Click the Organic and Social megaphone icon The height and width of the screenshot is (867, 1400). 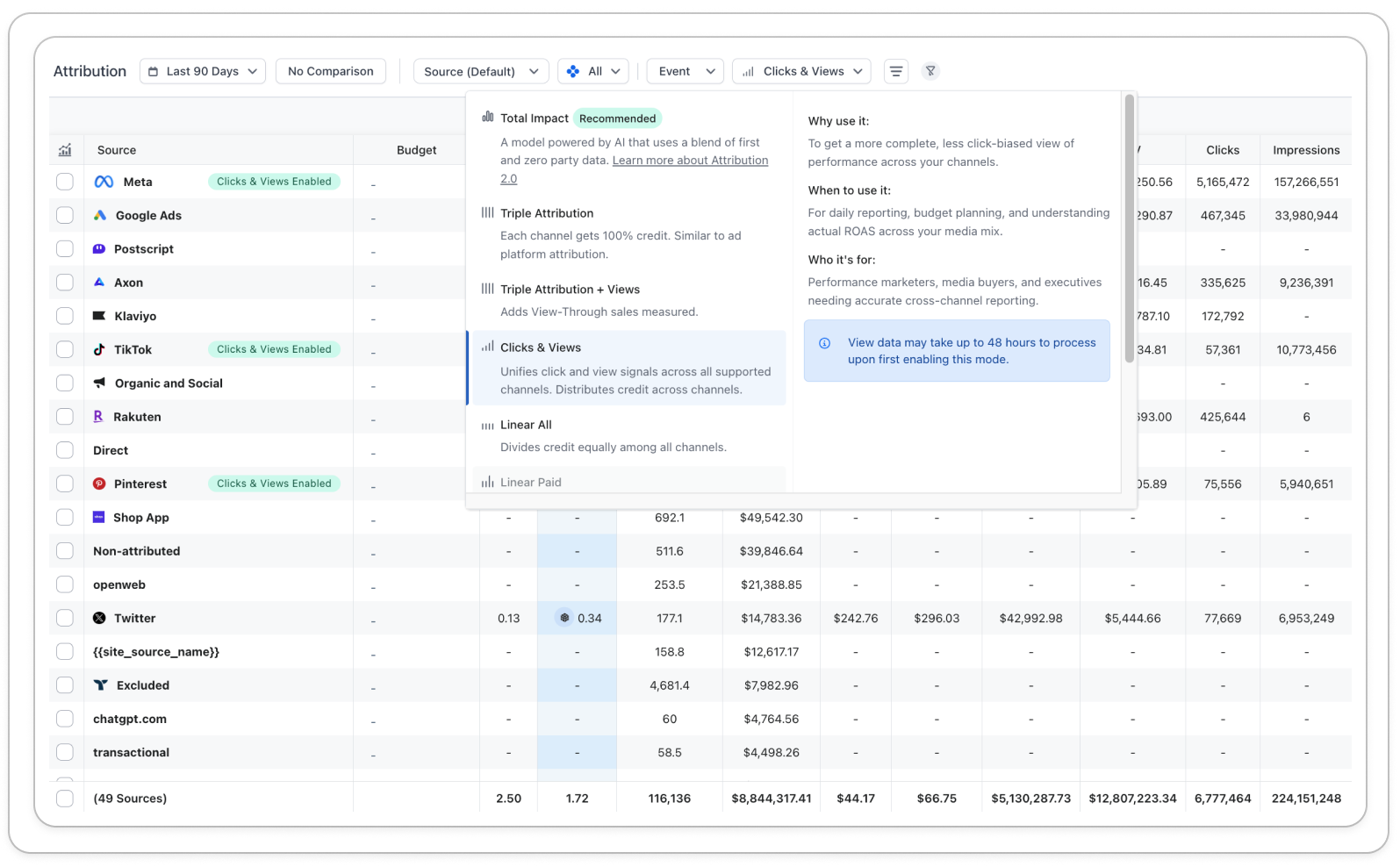coord(99,383)
